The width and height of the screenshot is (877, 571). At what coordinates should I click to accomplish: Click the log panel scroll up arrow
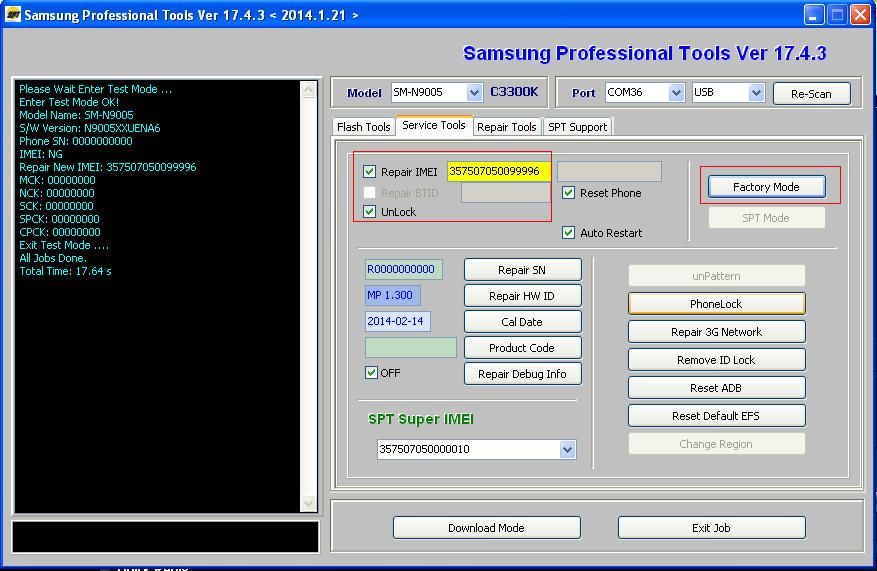(x=308, y=90)
